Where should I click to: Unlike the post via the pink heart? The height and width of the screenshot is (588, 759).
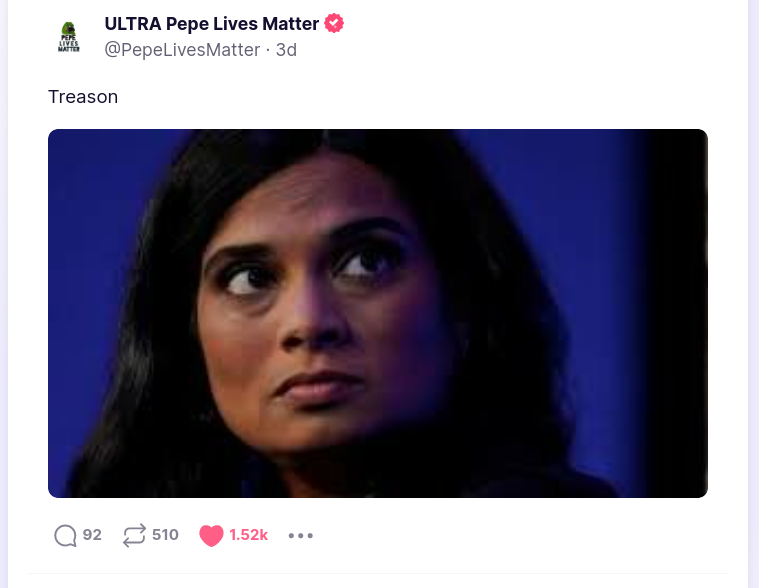tap(211, 535)
